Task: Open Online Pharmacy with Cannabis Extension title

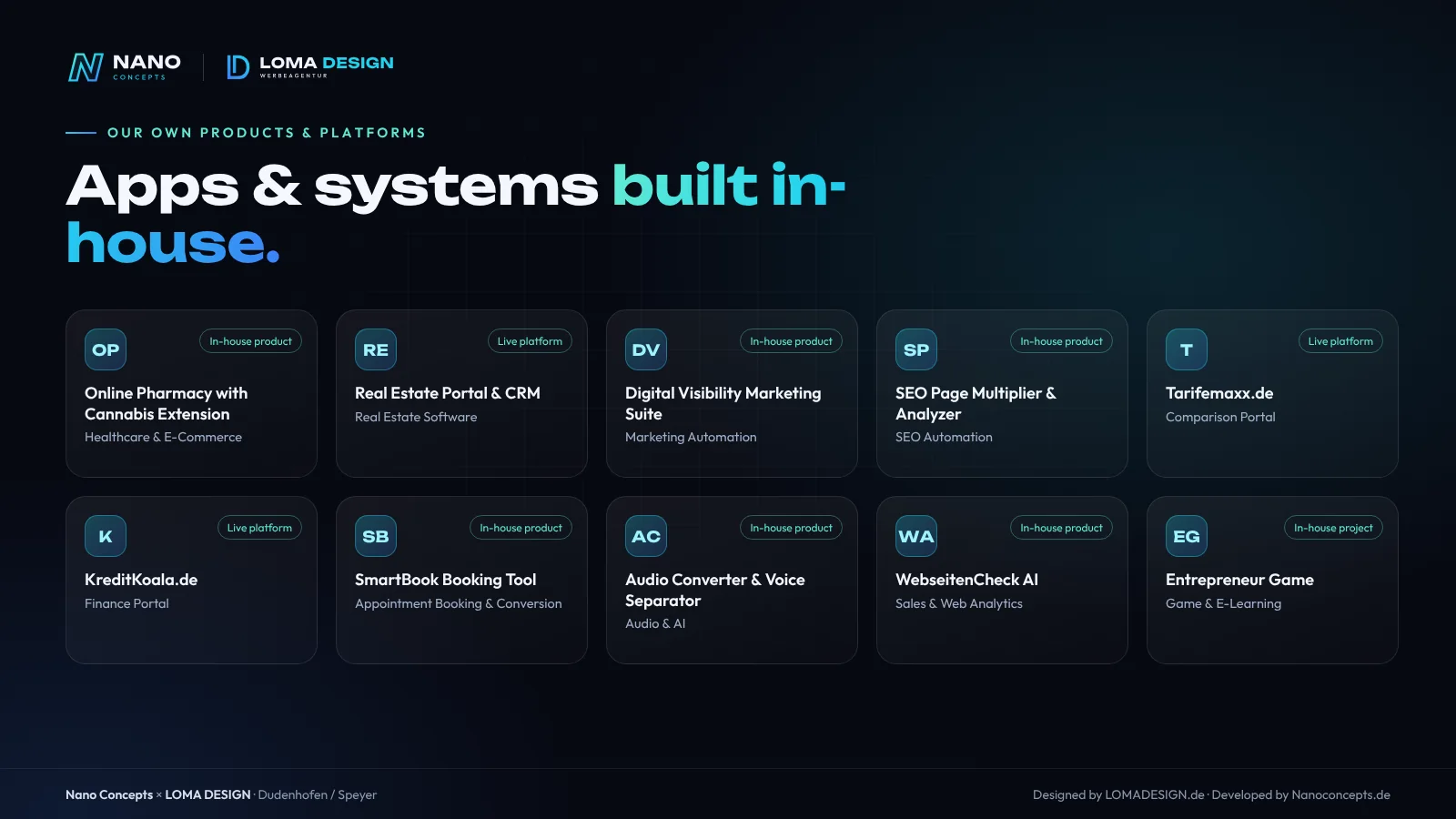Action: pos(166,403)
